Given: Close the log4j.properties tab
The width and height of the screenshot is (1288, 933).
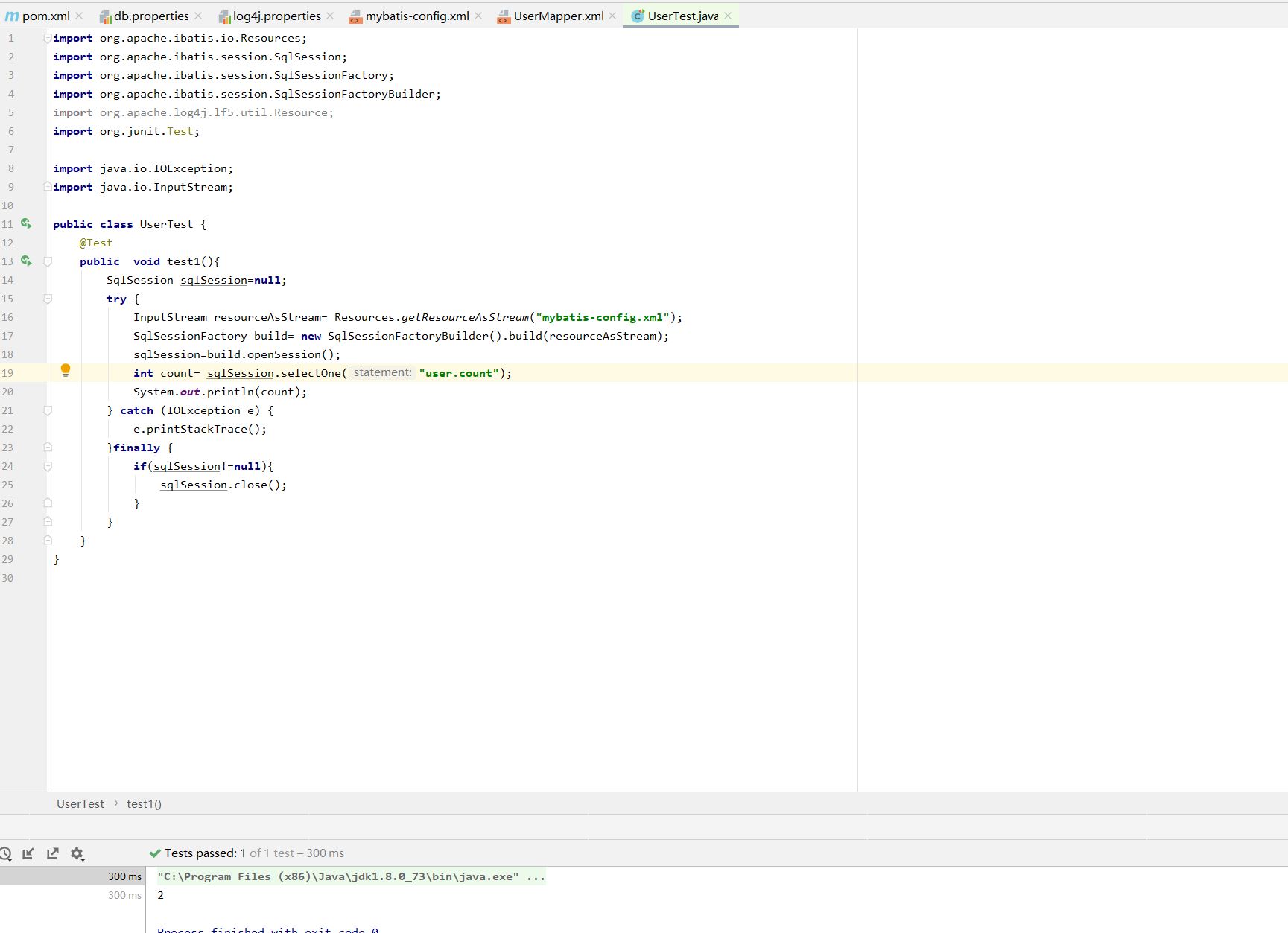Looking at the screenshot, I should [330, 16].
